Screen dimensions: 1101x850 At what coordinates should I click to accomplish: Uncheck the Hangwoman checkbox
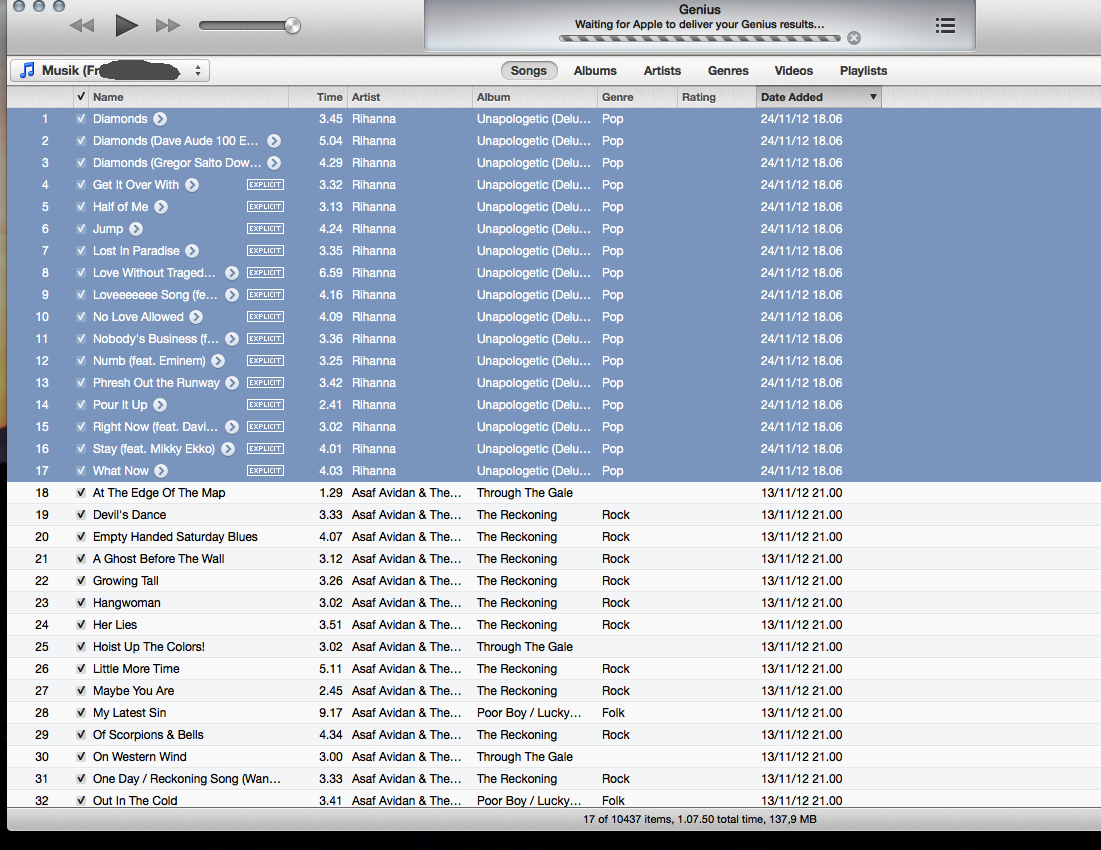point(81,602)
